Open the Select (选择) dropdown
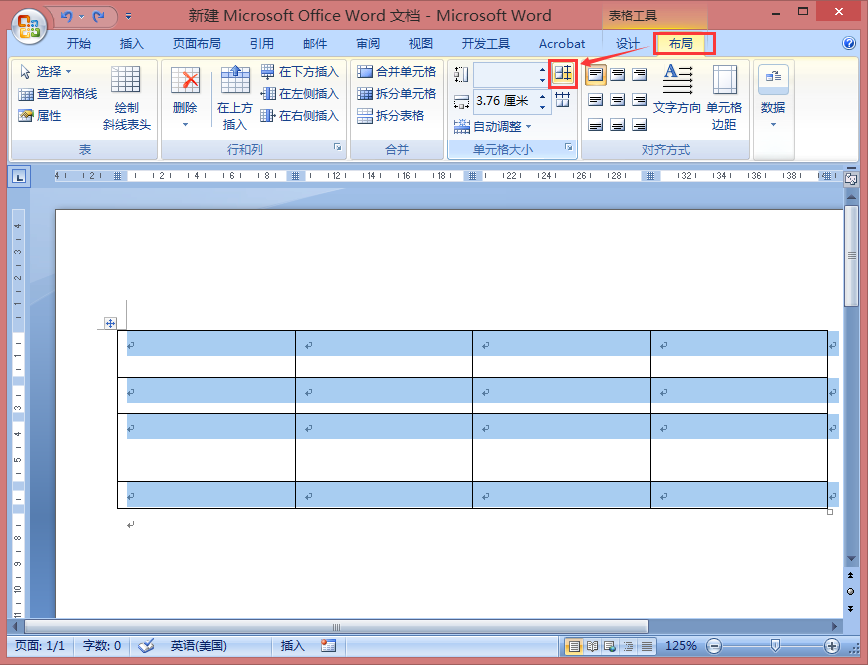 click(45, 71)
